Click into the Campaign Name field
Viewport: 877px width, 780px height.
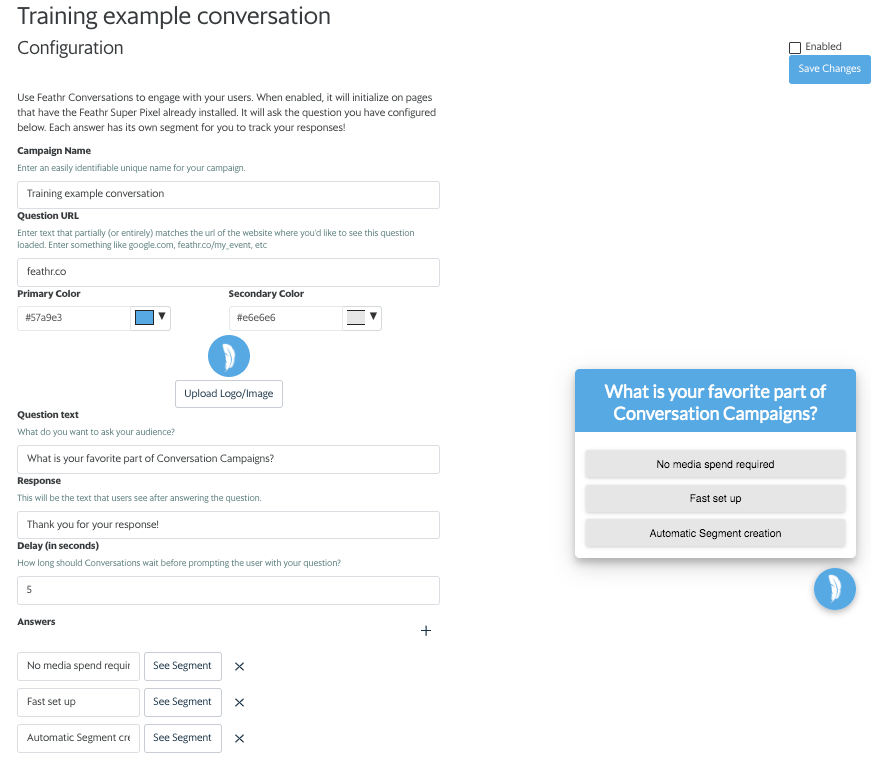(228, 195)
